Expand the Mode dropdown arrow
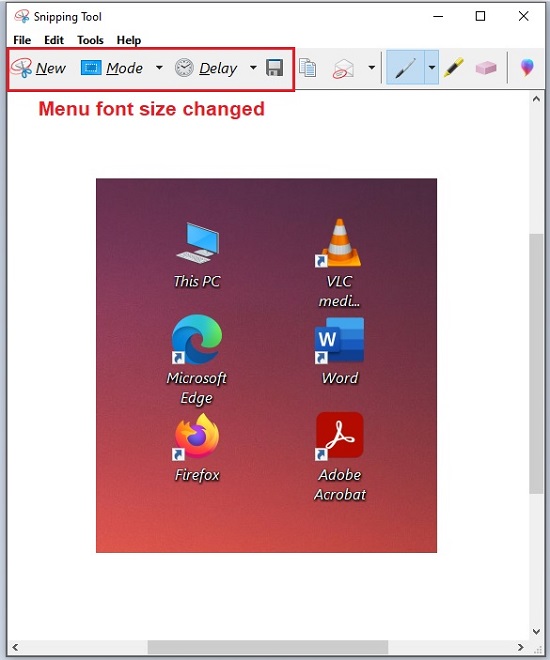 pos(159,67)
